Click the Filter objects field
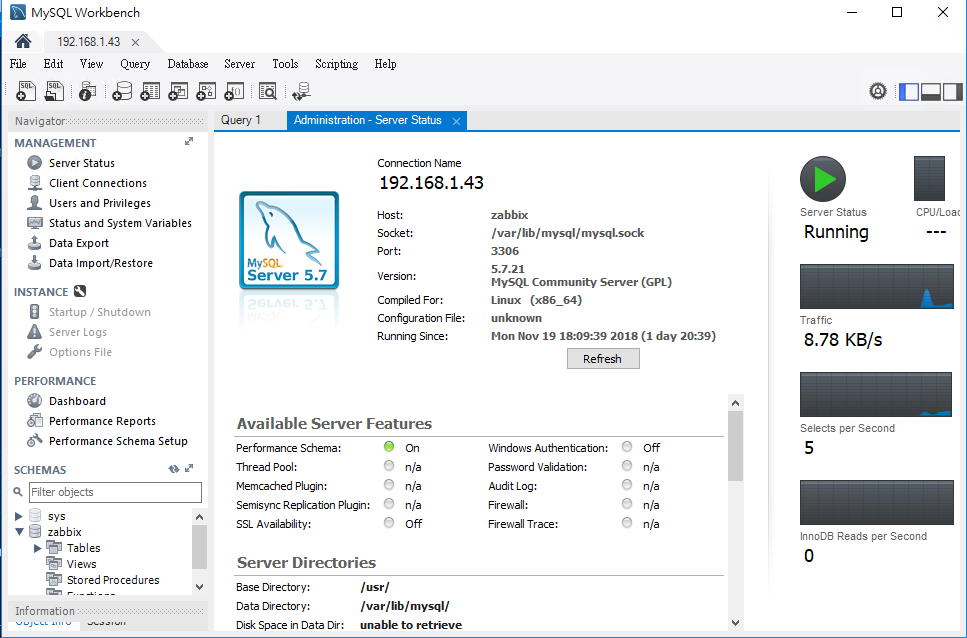The image size is (967, 638). click(x=115, y=492)
